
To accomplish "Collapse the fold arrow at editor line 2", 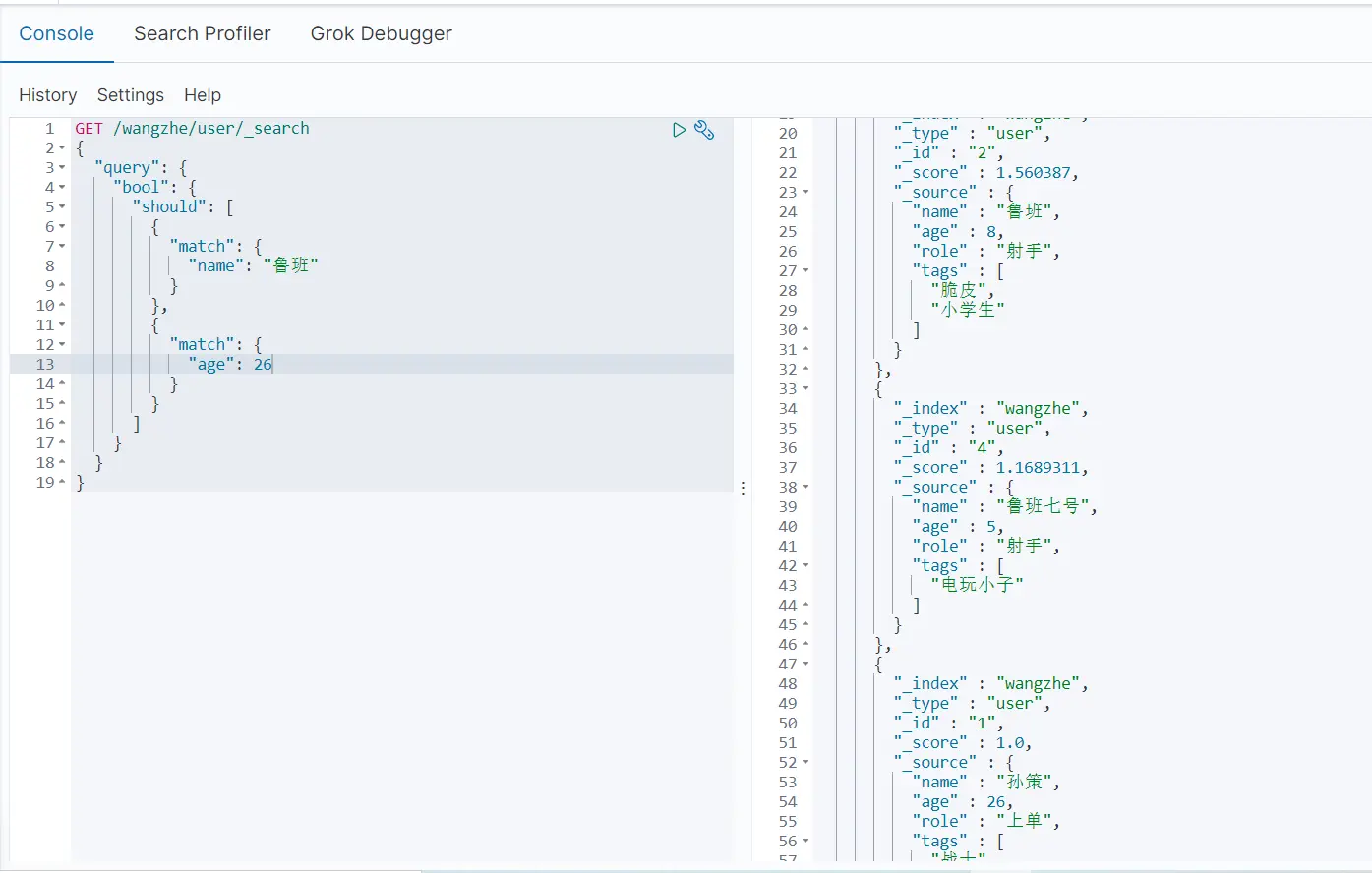I will [x=62, y=148].
